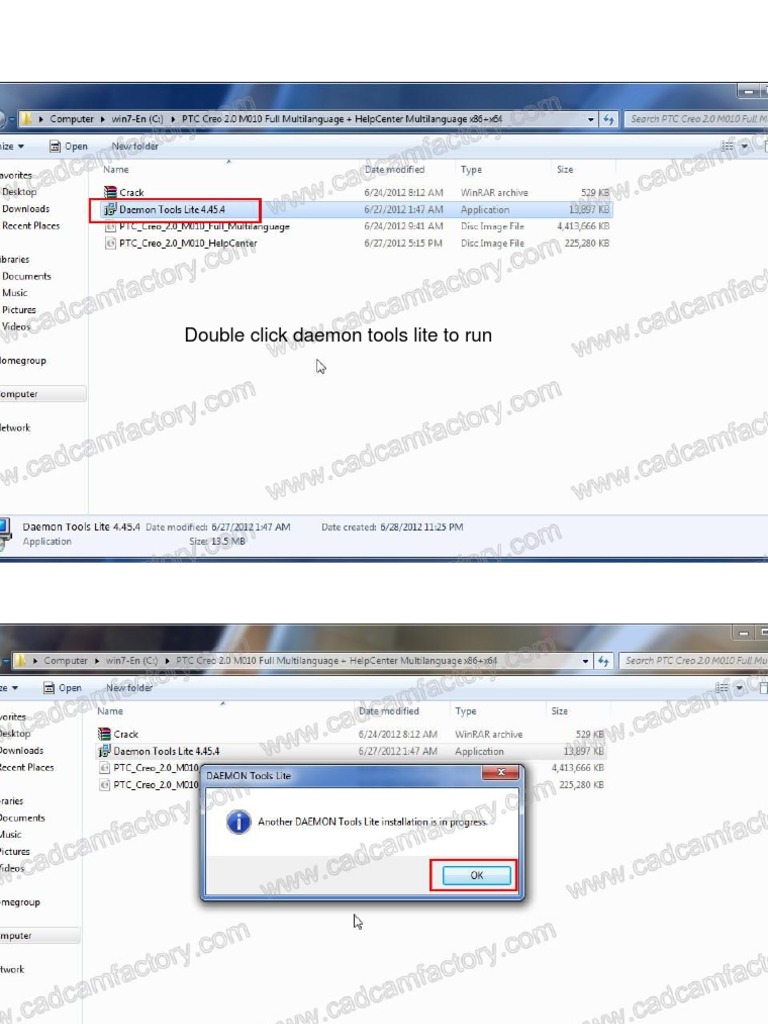Select Homegroup in top window sidebar
Image resolution: width=768 pixels, height=1024 pixels.
pos(23,360)
